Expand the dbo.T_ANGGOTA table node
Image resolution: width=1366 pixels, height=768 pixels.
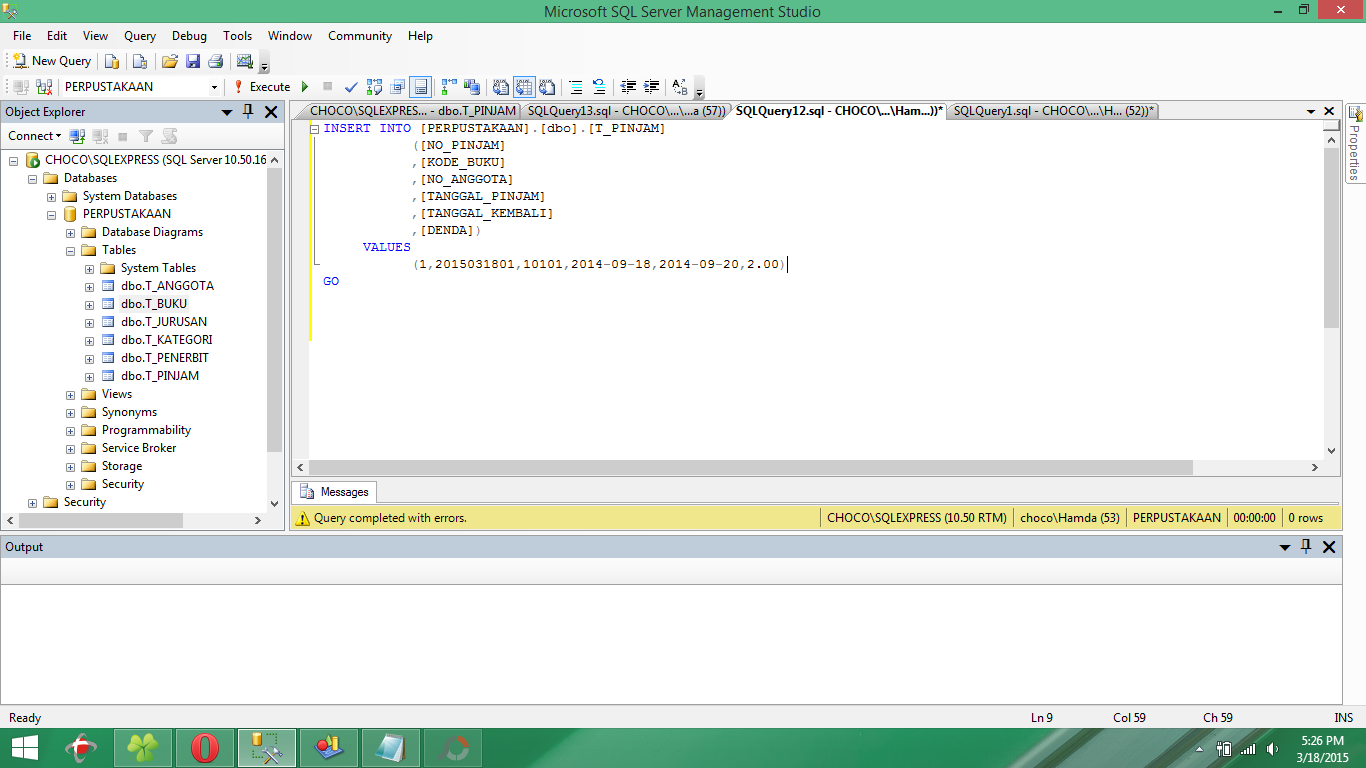click(89, 286)
